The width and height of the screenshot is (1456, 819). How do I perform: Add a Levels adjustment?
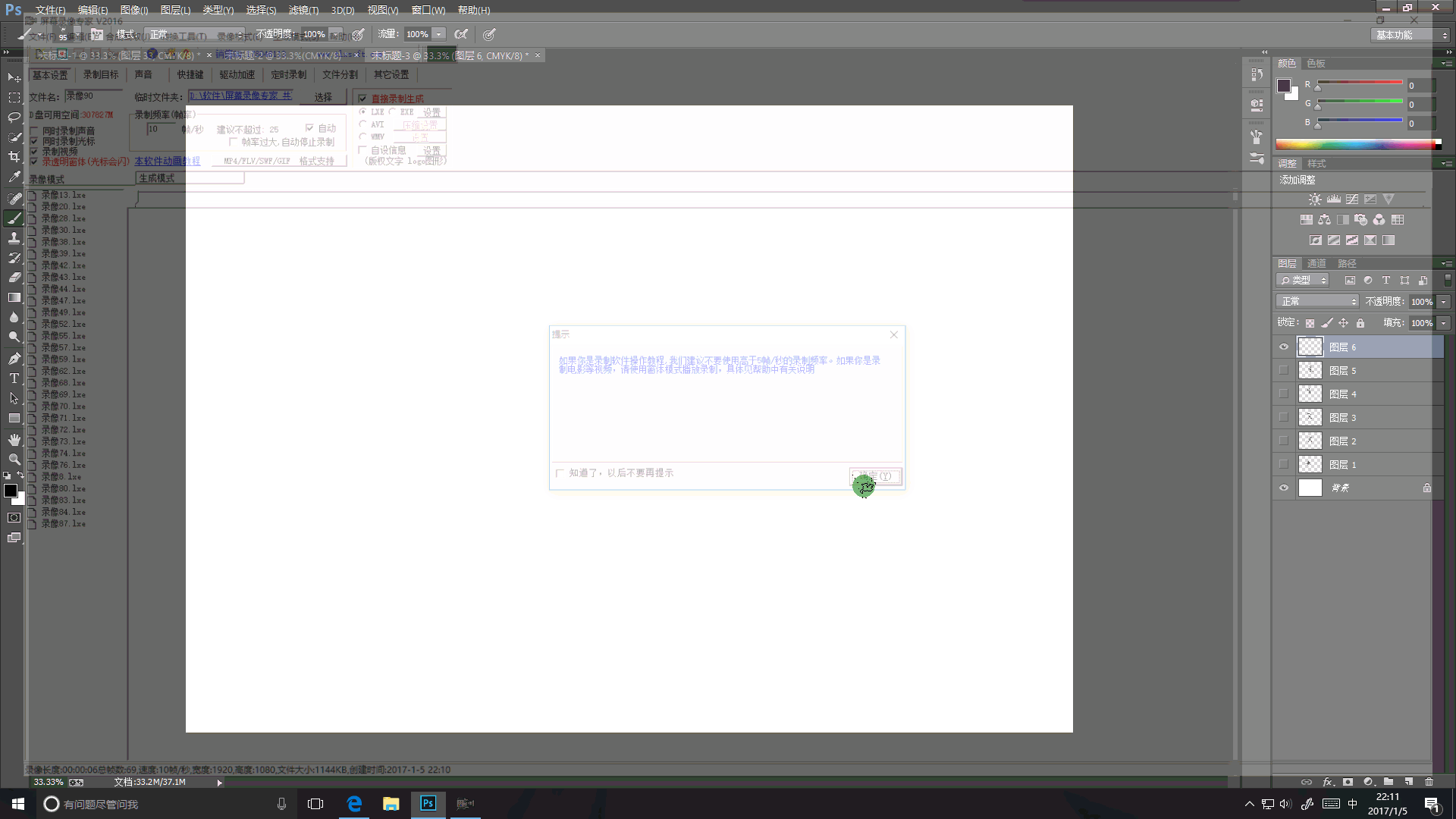[1333, 199]
